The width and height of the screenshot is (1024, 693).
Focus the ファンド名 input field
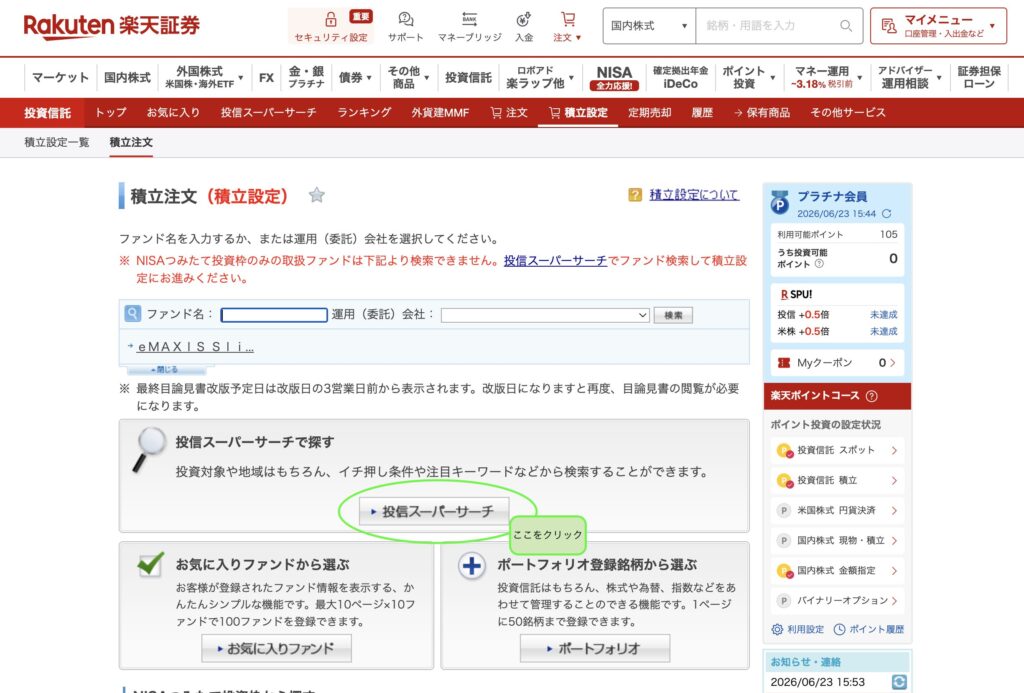274,315
